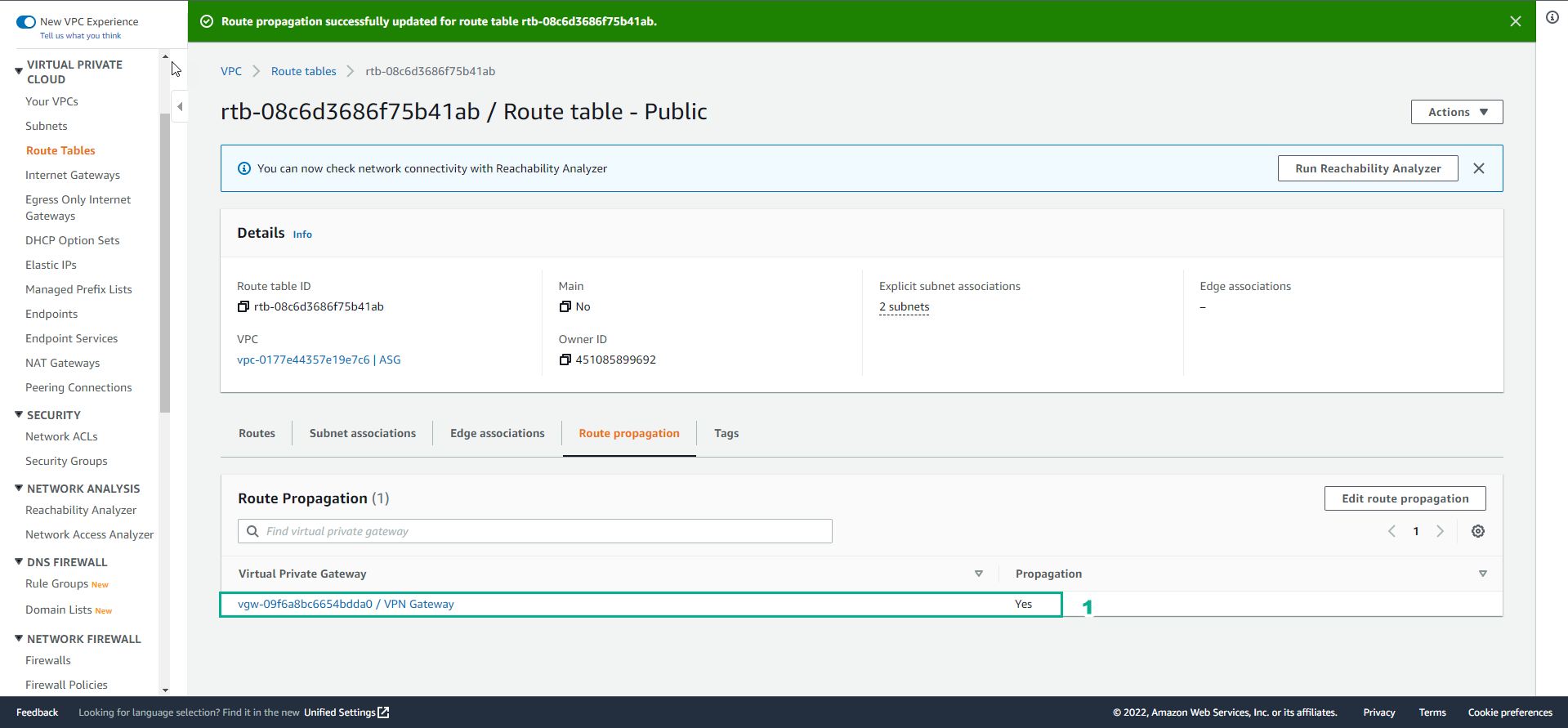Click Run Reachability Analyzer button
Viewport: 1568px width, 728px height.
[x=1368, y=168]
